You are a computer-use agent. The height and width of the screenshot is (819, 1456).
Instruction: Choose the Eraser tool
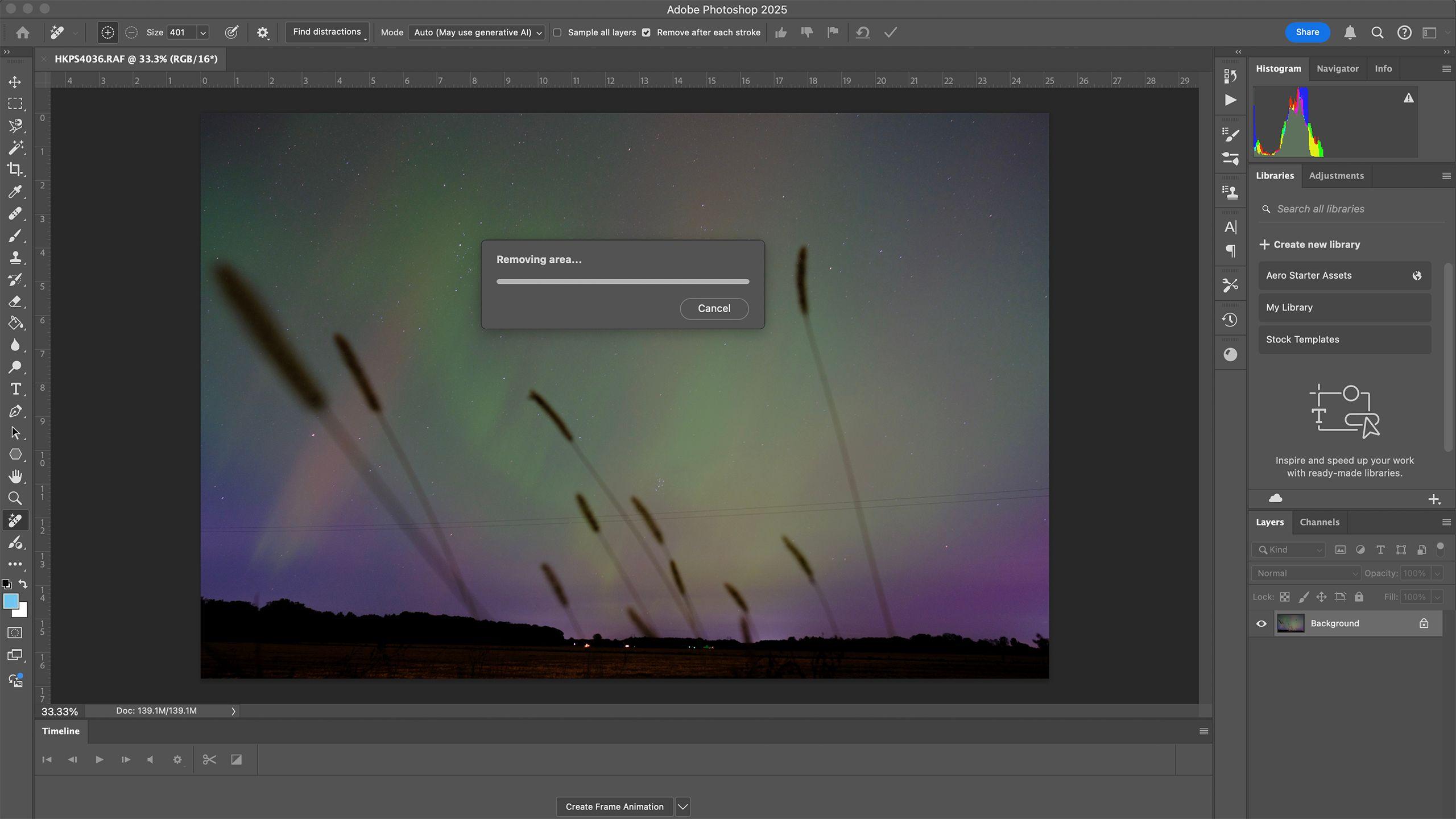(x=15, y=301)
